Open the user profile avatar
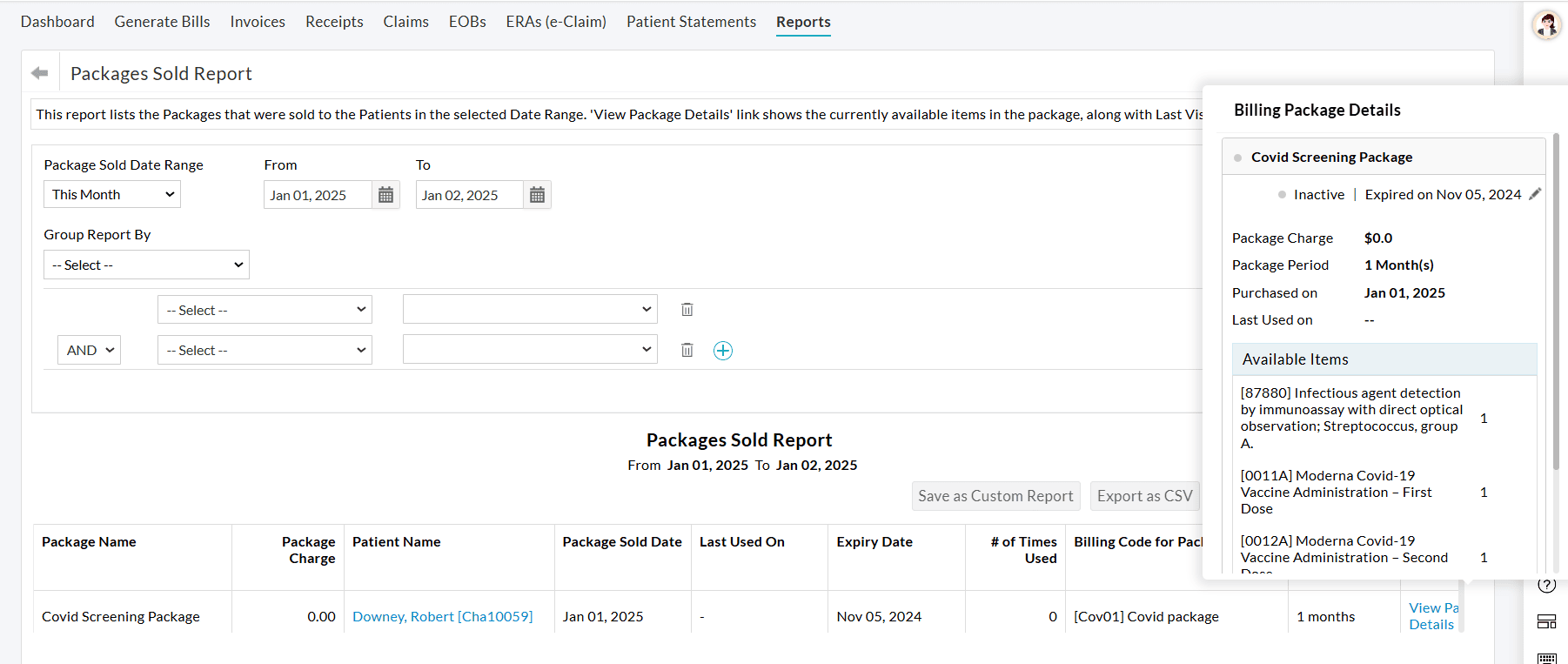The height and width of the screenshot is (664, 1568). (x=1546, y=24)
